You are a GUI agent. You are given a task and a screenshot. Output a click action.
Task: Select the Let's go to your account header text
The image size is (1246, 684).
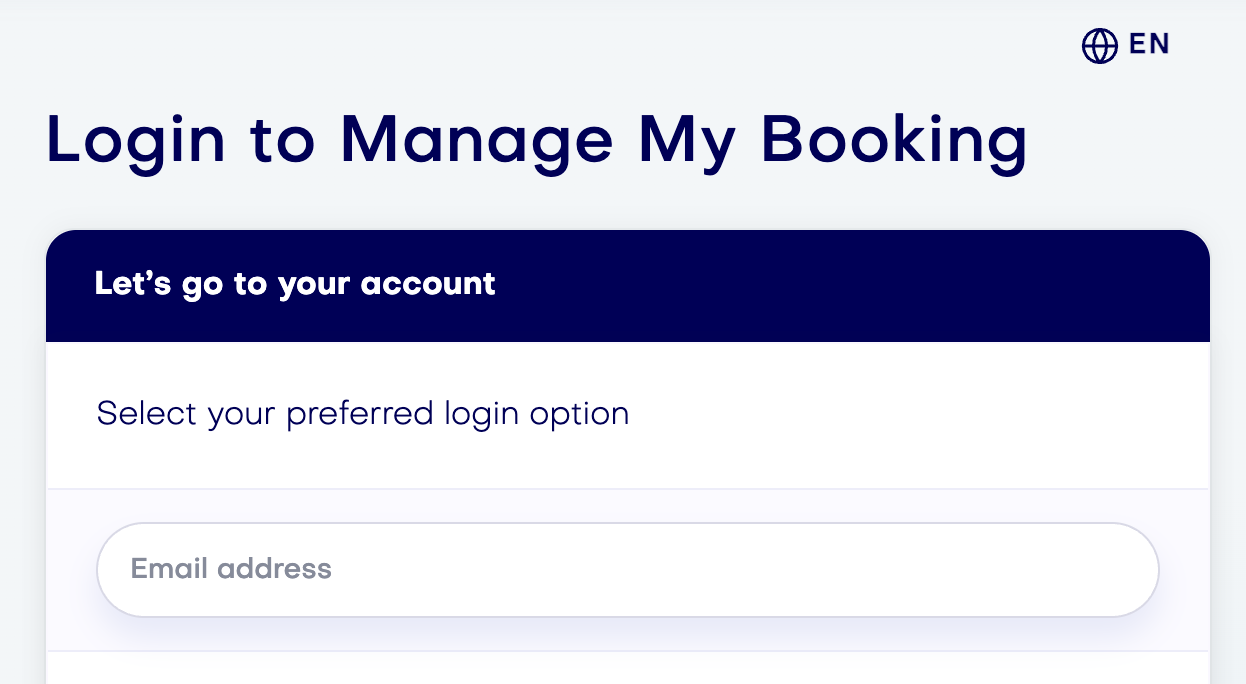click(295, 284)
